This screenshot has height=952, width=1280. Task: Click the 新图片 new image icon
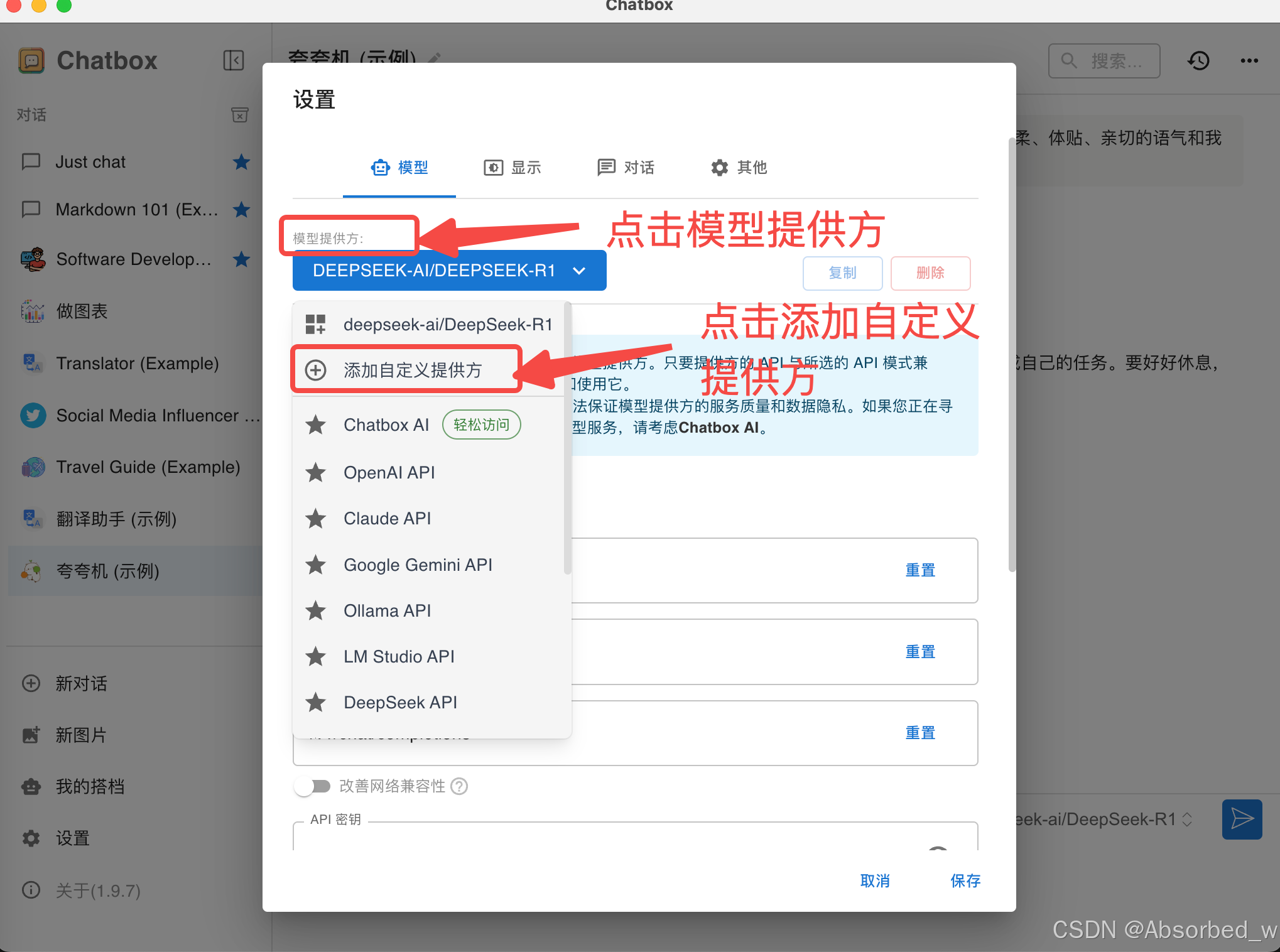click(x=31, y=735)
